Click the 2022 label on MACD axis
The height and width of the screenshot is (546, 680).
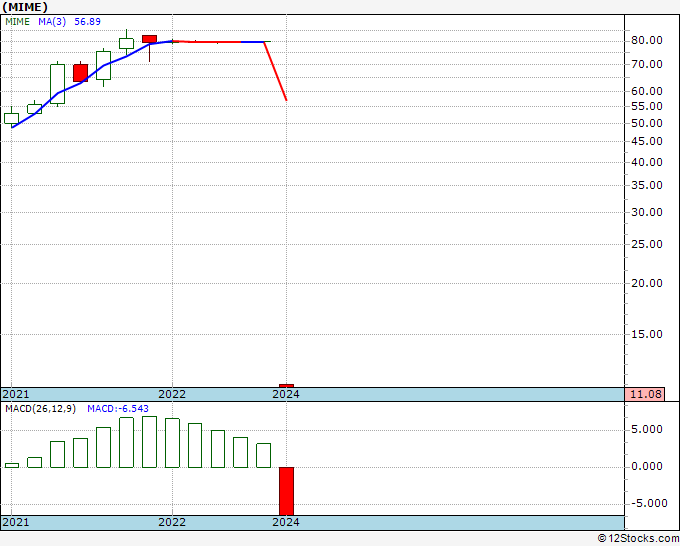(x=172, y=522)
